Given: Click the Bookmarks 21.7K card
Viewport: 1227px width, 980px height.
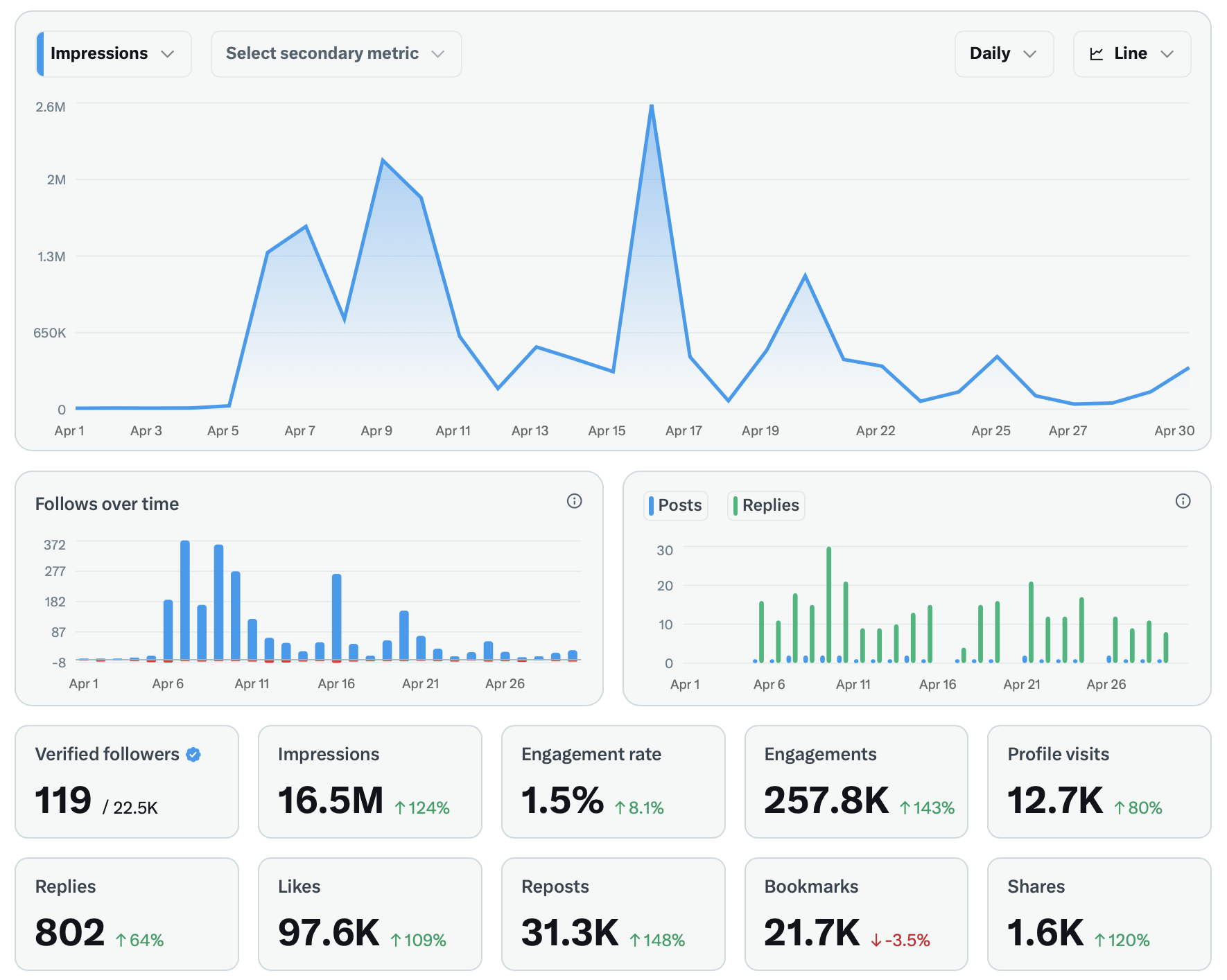Looking at the screenshot, I should coord(855,913).
